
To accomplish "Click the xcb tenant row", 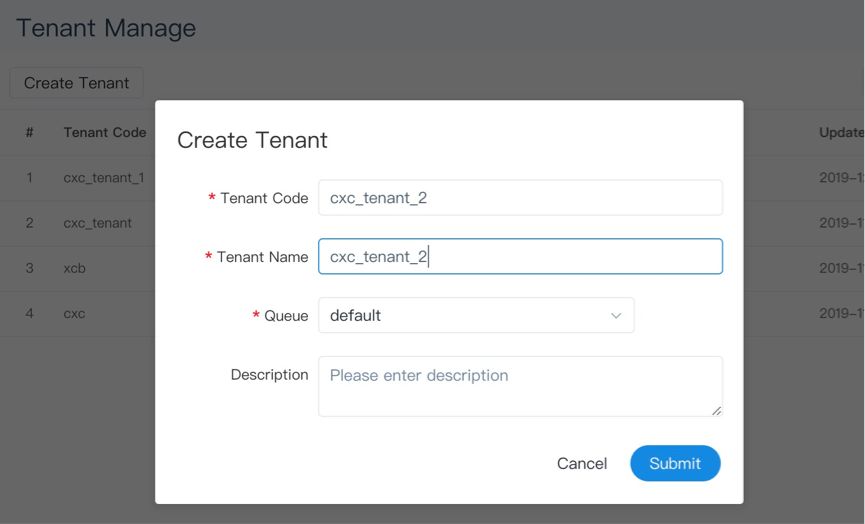I will (x=75, y=268).
